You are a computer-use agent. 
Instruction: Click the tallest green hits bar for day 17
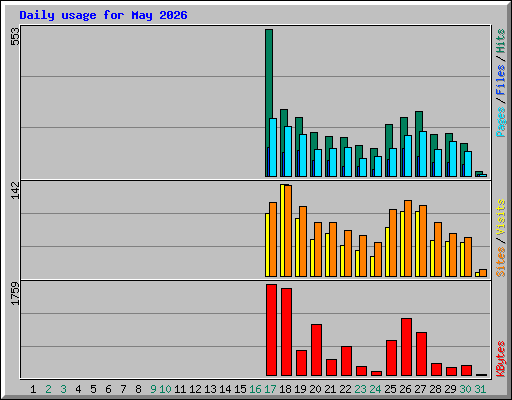pyautogui.click(x=269, y=73)
